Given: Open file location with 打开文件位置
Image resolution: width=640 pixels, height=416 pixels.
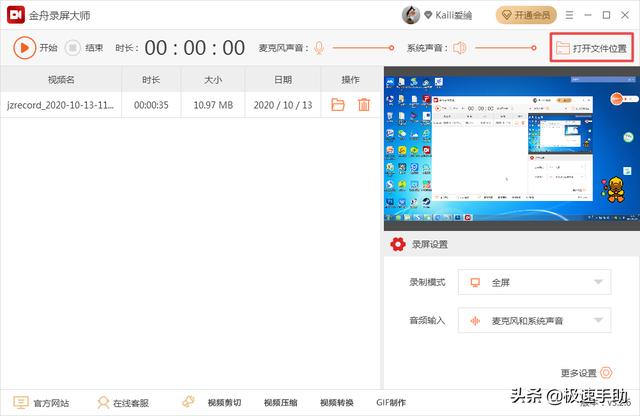Looking at the screenshot, I should [x=591, y=48].
